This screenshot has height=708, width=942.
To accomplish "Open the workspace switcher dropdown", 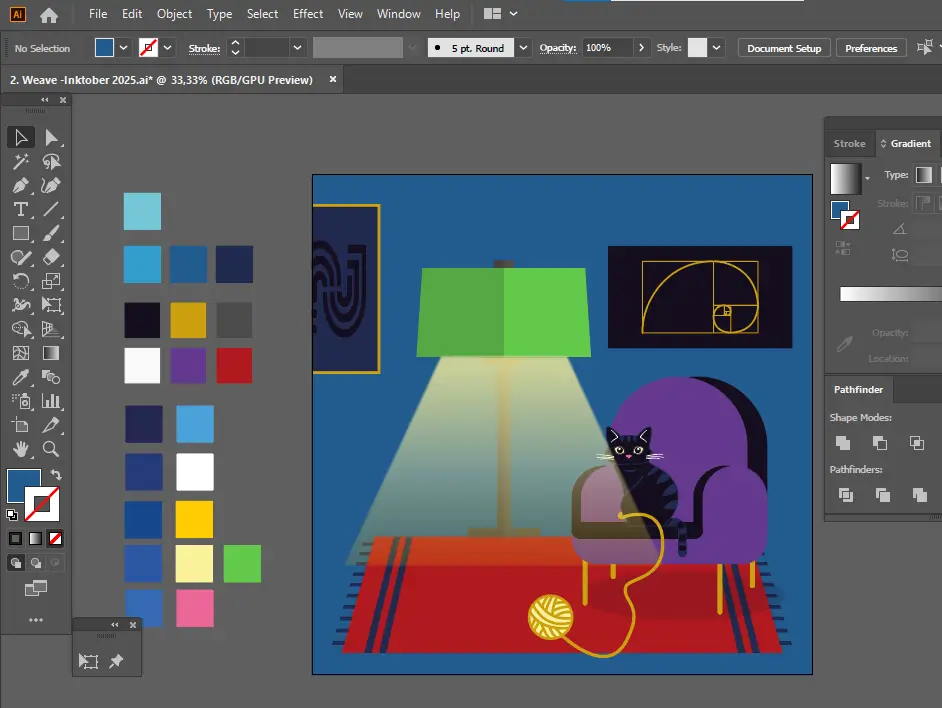I will (x=514, y=13).
